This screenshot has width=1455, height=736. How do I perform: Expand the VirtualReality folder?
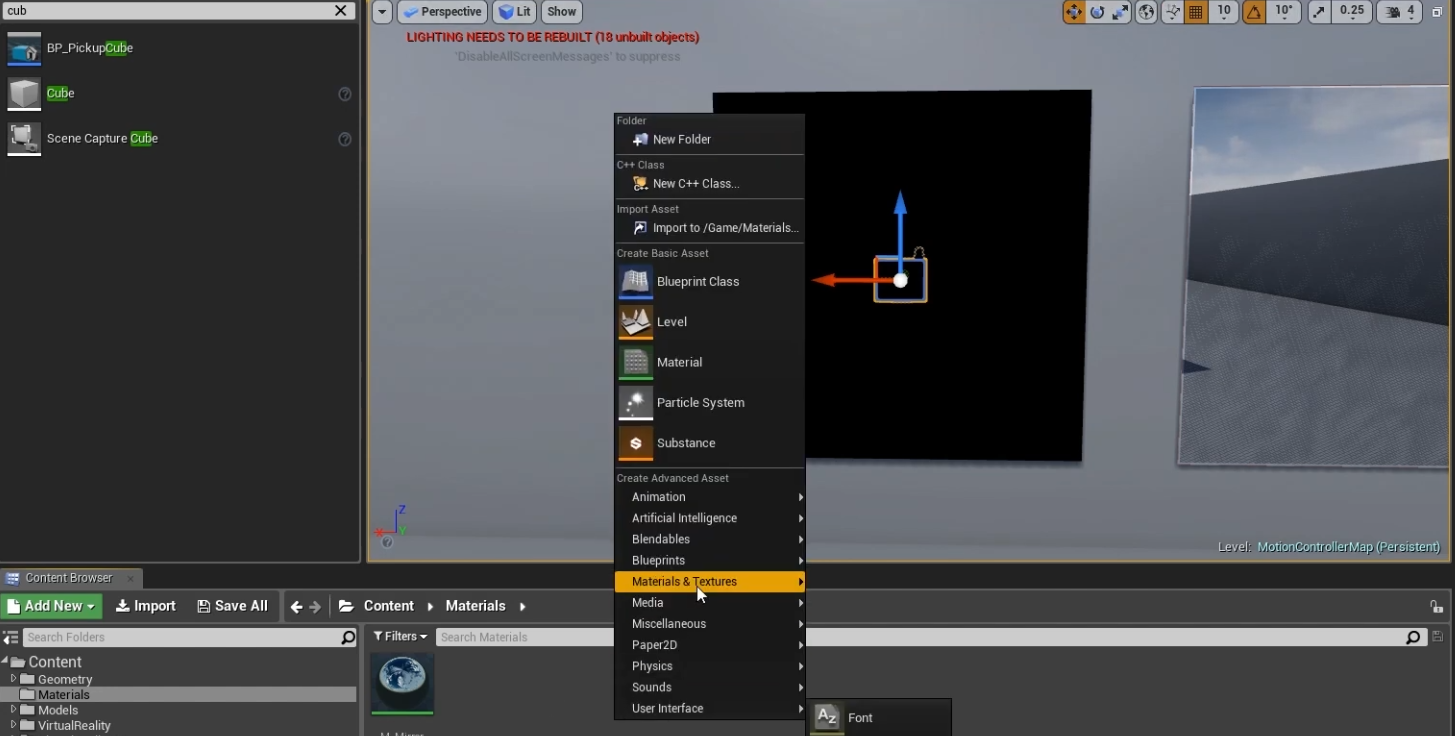(x=13, y=725)
